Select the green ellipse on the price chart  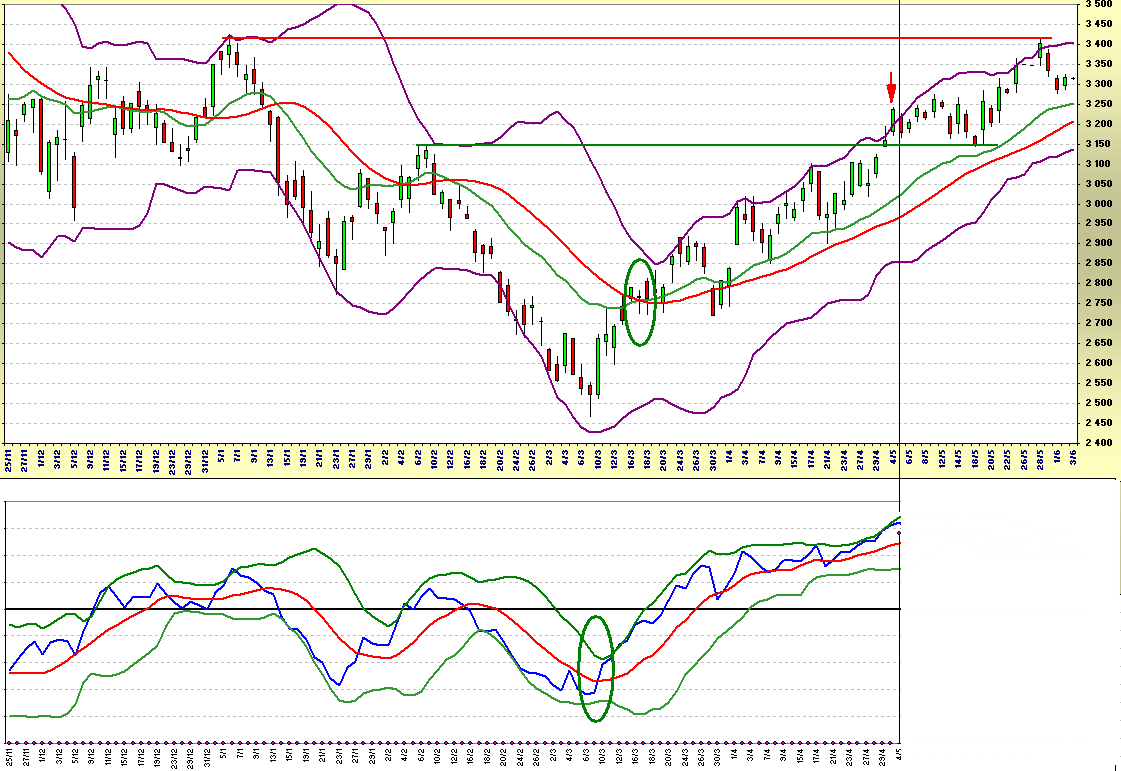641,302
